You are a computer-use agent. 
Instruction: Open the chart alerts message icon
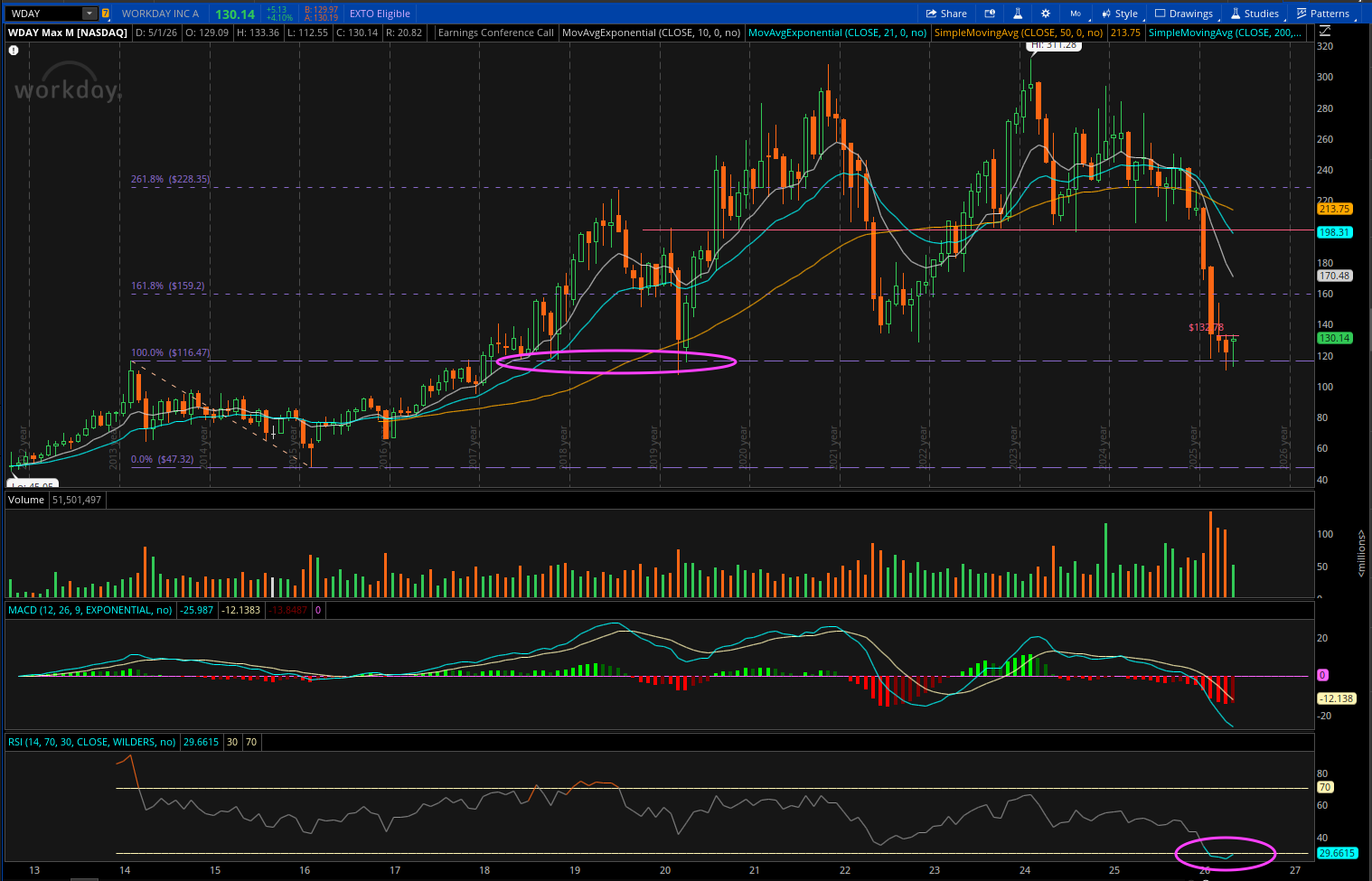990,14
